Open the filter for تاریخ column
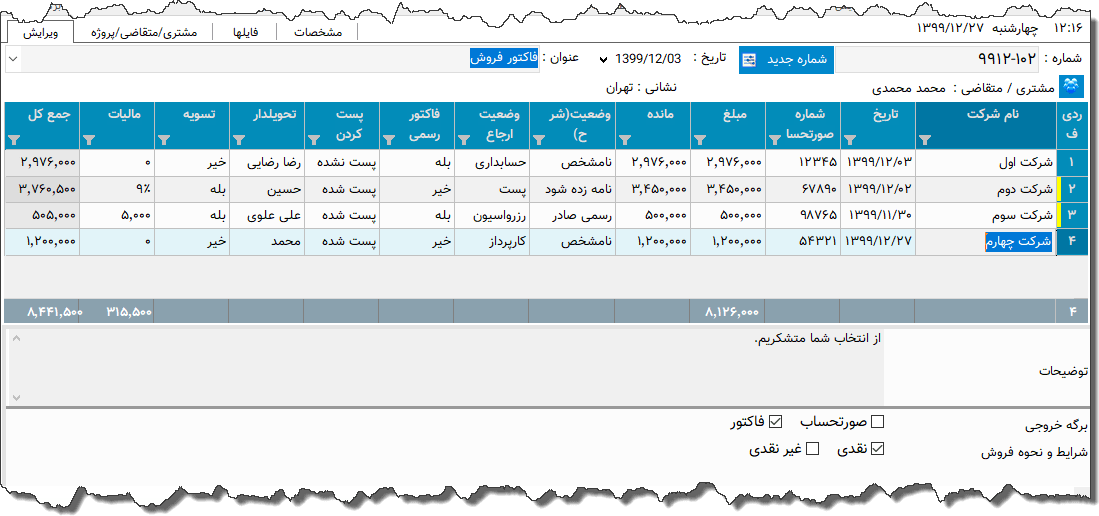Image resolution: width=1099 pixels, height=516 pixels. [849, 140]
